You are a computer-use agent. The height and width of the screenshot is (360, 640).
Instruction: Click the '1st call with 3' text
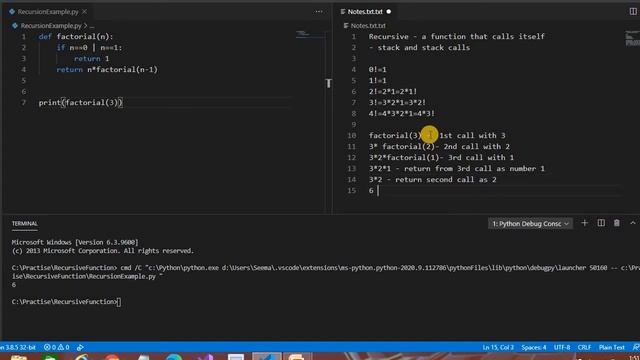[472, 136]
